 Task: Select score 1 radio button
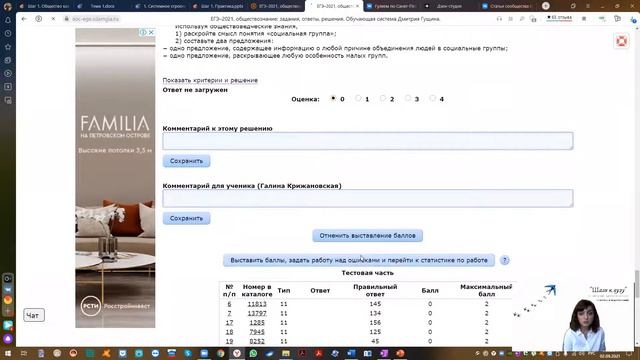click(358, 98)
